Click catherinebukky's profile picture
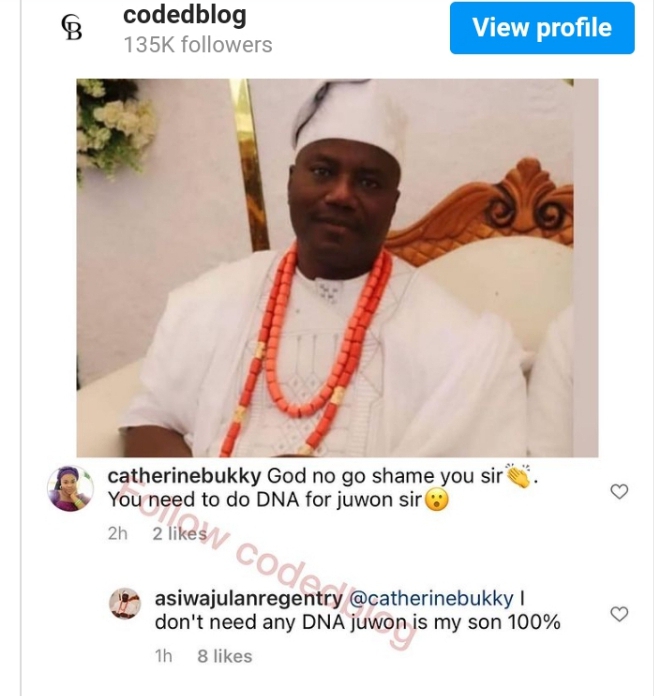The height and width of the screenshot is (696, 654). tap(70, 489)
